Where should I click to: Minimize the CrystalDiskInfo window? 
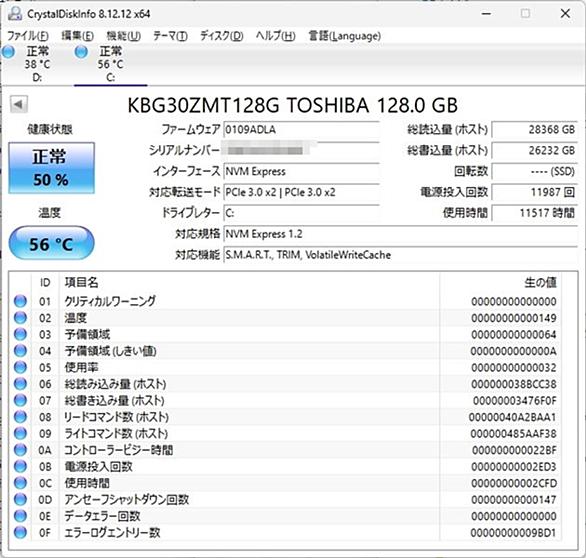pos(486,14)
